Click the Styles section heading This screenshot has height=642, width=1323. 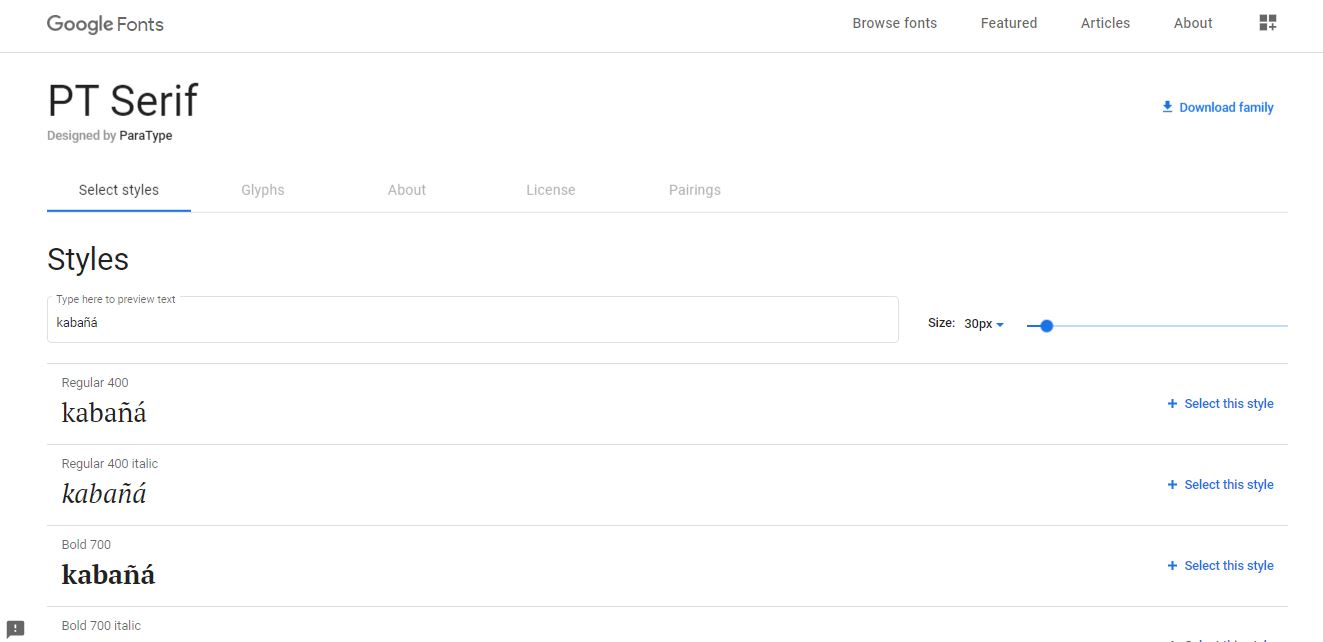point(88,259)
